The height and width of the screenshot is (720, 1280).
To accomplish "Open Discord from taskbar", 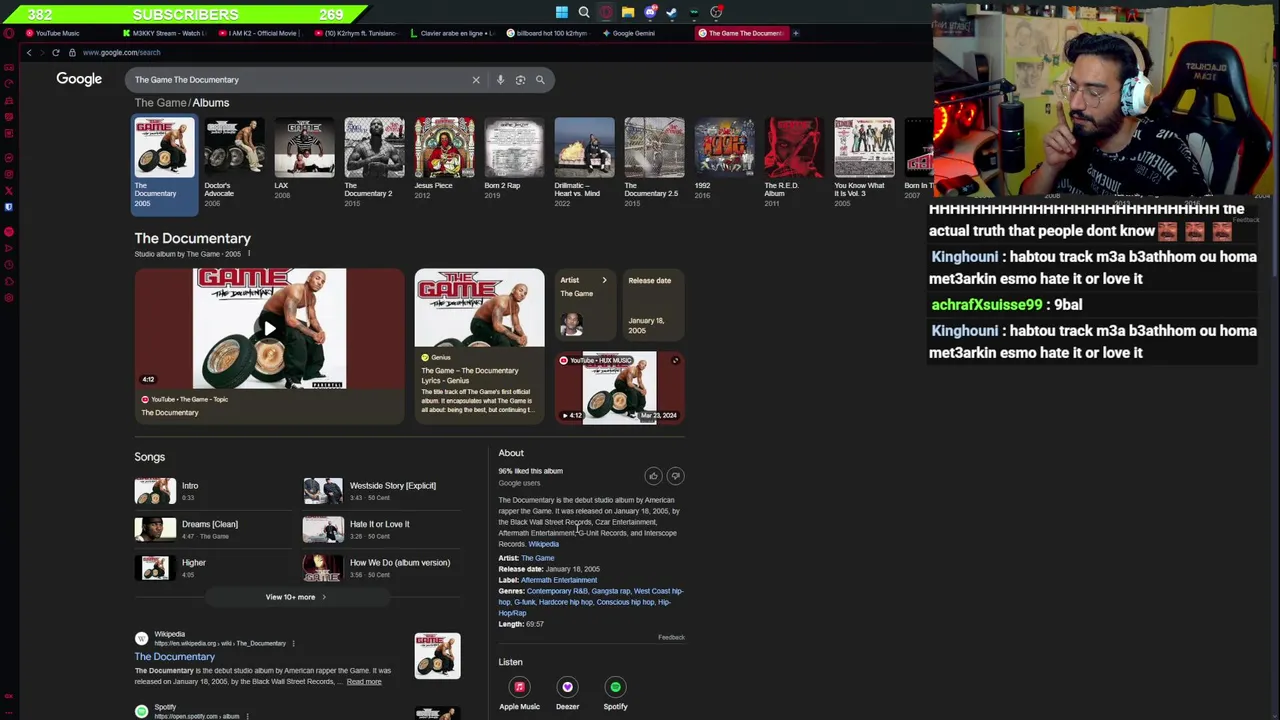I will point(650,12).
